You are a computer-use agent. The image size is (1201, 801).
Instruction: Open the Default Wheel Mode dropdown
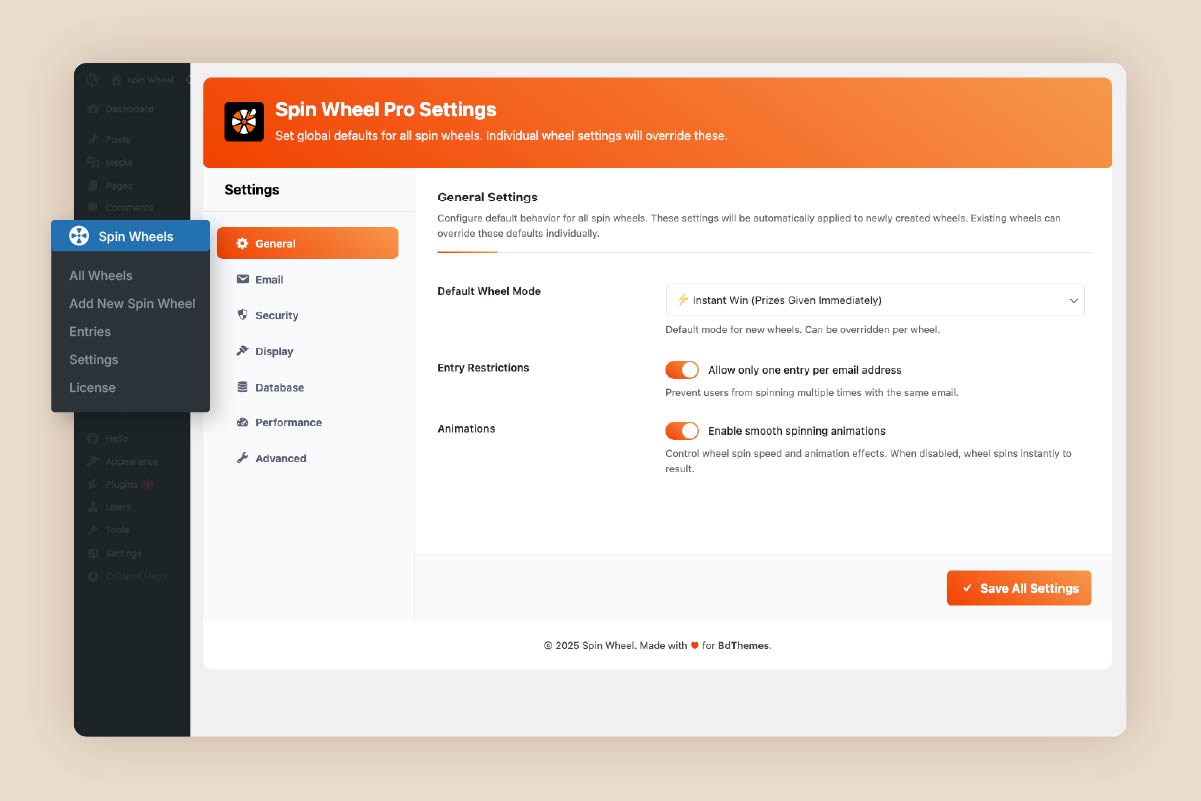click(x=875, y=300)
